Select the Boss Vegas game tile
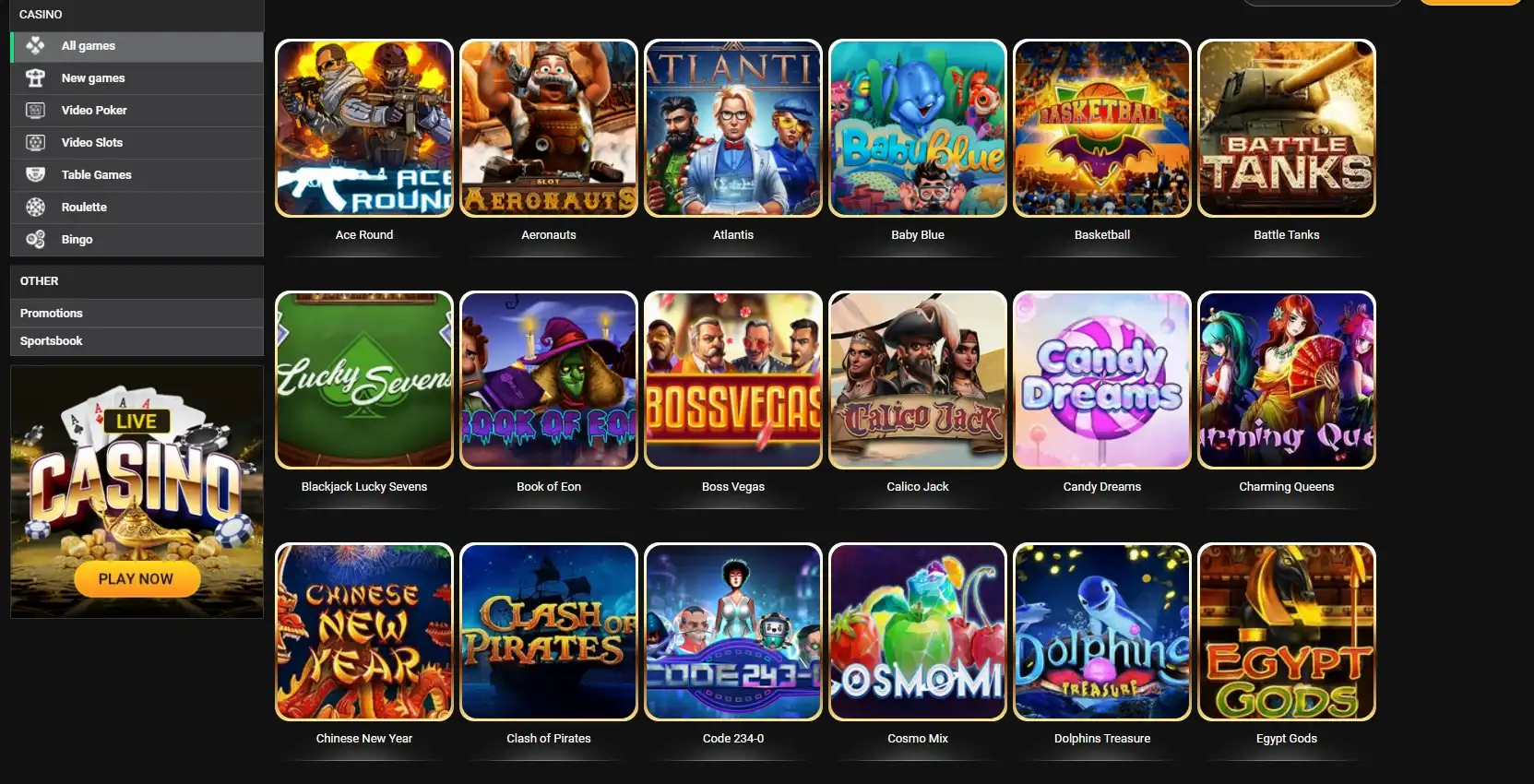1534x784 pixels. (x=733, y=380)
